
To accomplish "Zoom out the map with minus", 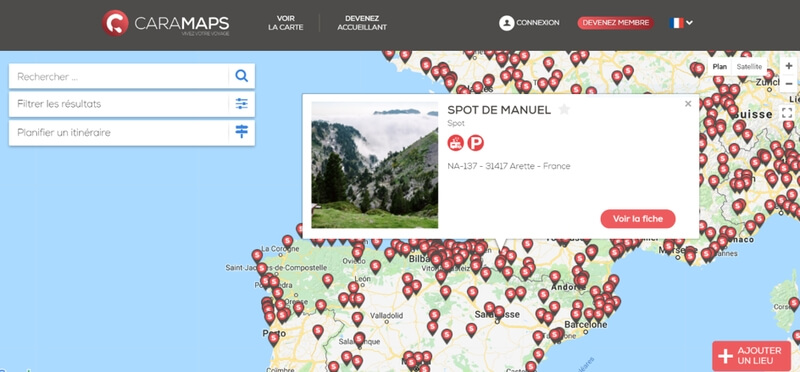I will pyautogui.click(x=789, y=83).
